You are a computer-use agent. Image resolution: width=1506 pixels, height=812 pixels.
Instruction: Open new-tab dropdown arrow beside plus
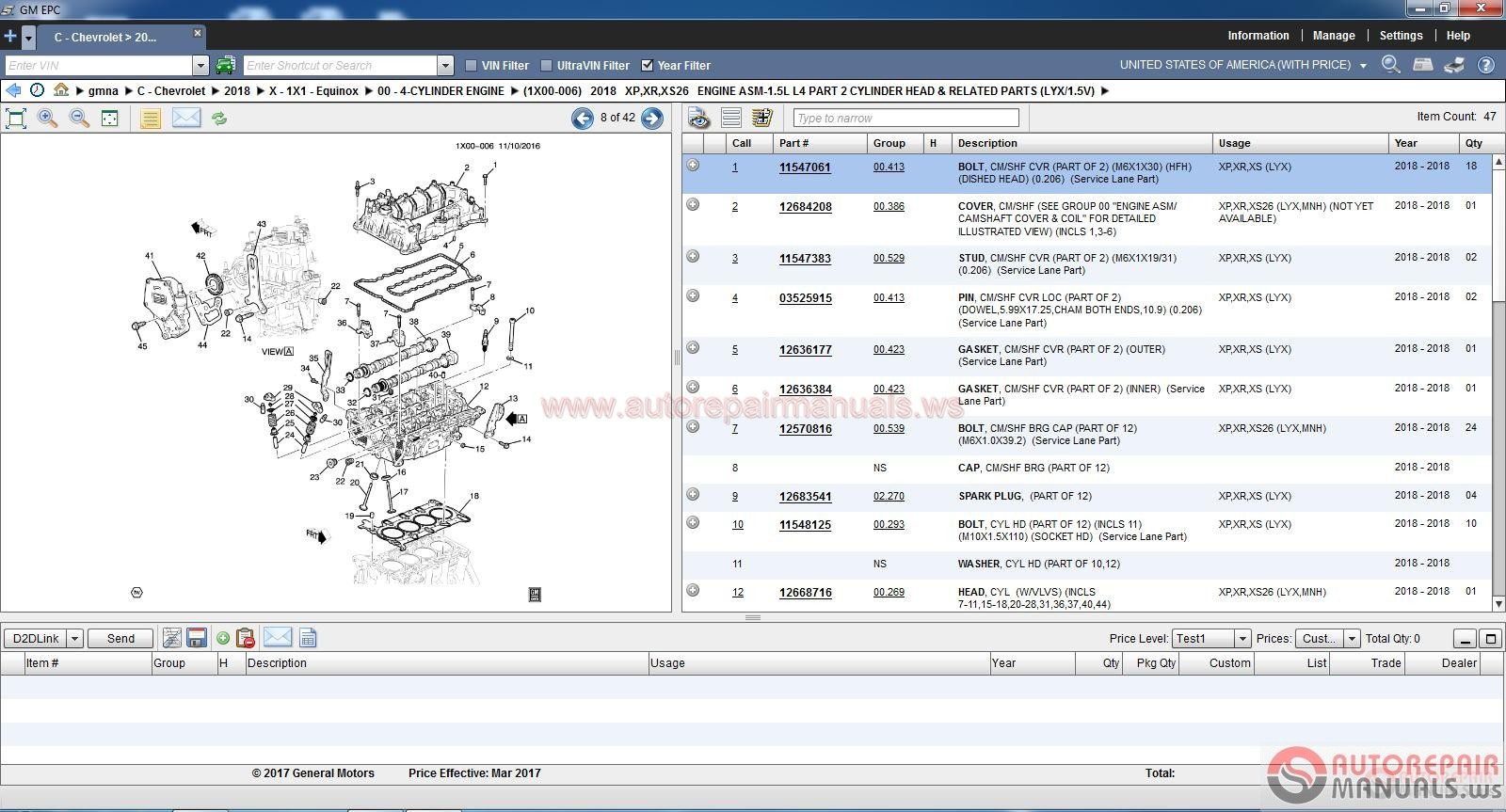coord(29,38)
